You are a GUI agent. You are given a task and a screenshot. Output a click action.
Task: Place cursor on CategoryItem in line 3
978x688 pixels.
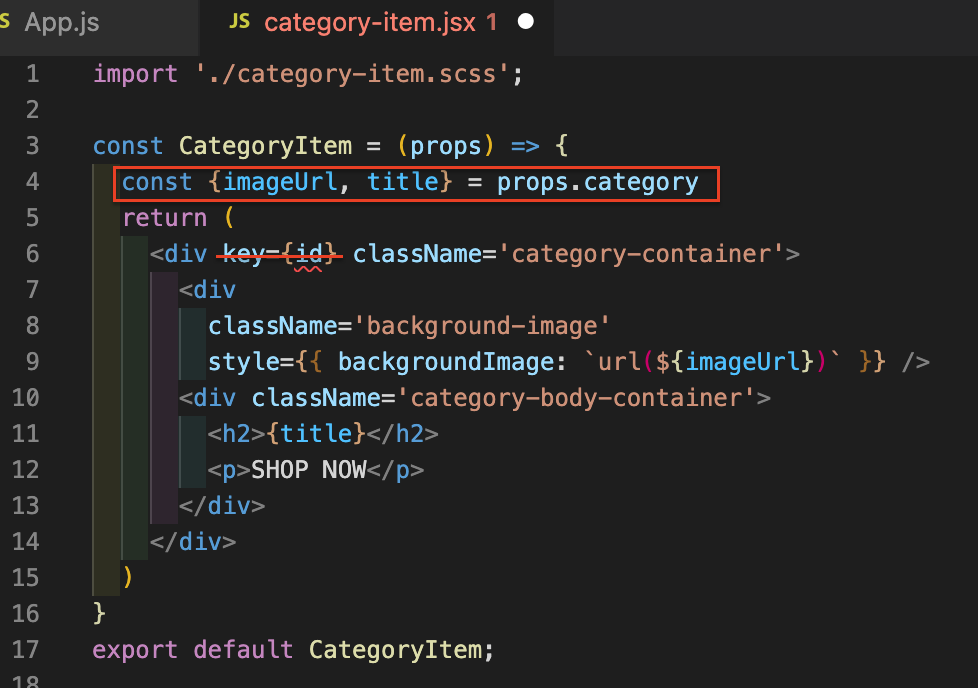(x=266, y=146)
